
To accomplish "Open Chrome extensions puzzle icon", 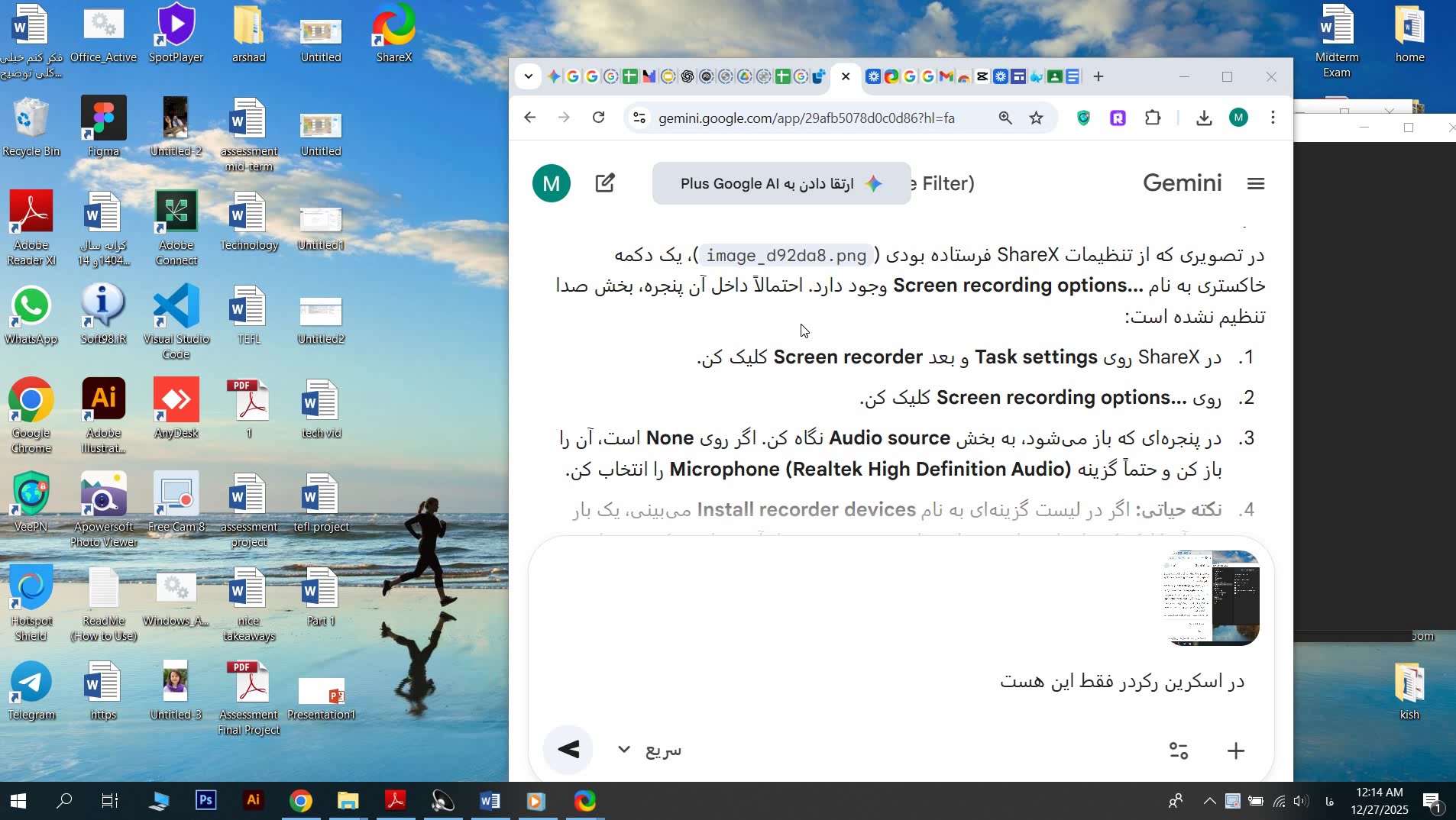I will 1153,118.
